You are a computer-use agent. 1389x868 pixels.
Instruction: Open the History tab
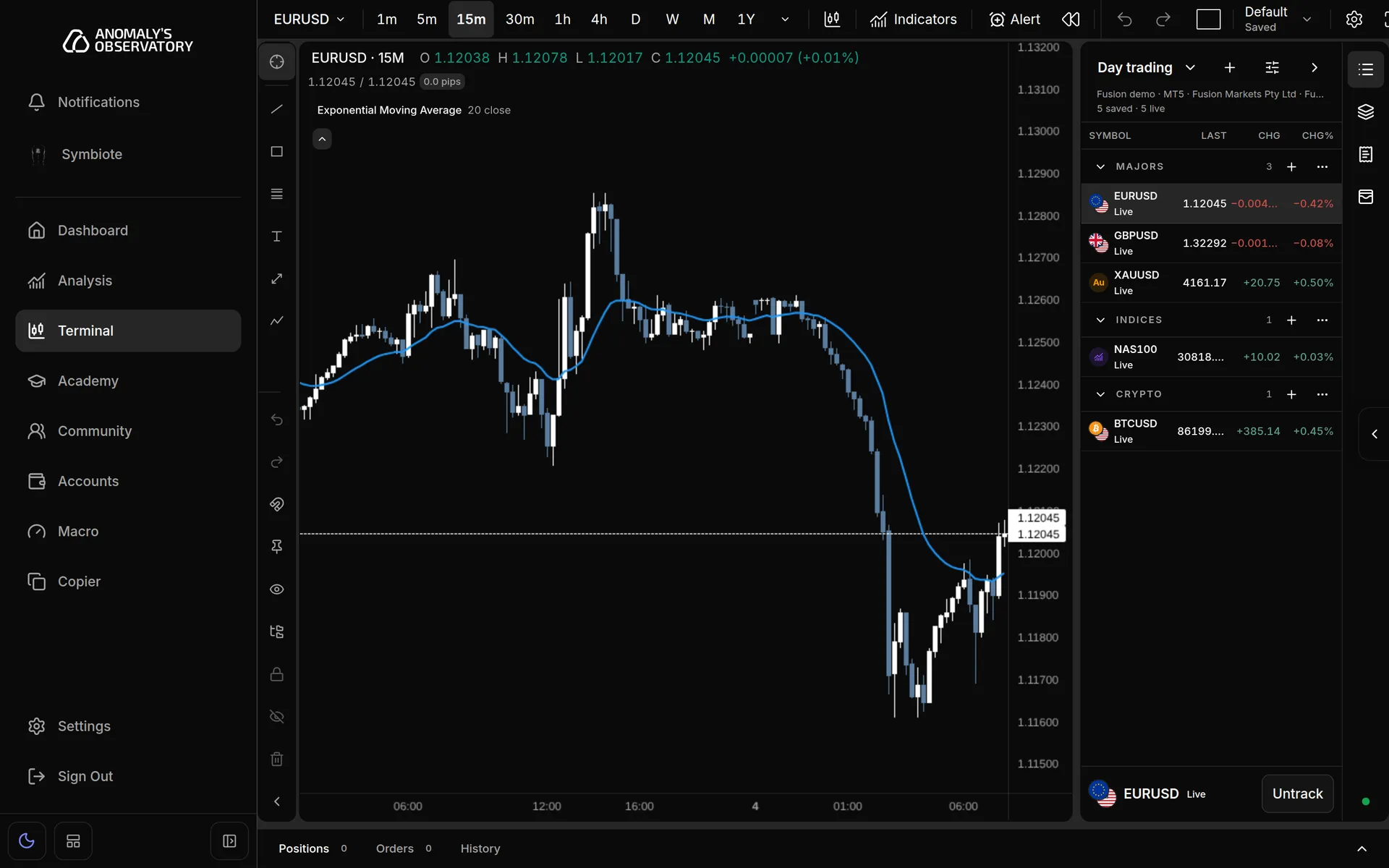click(480, 848)
